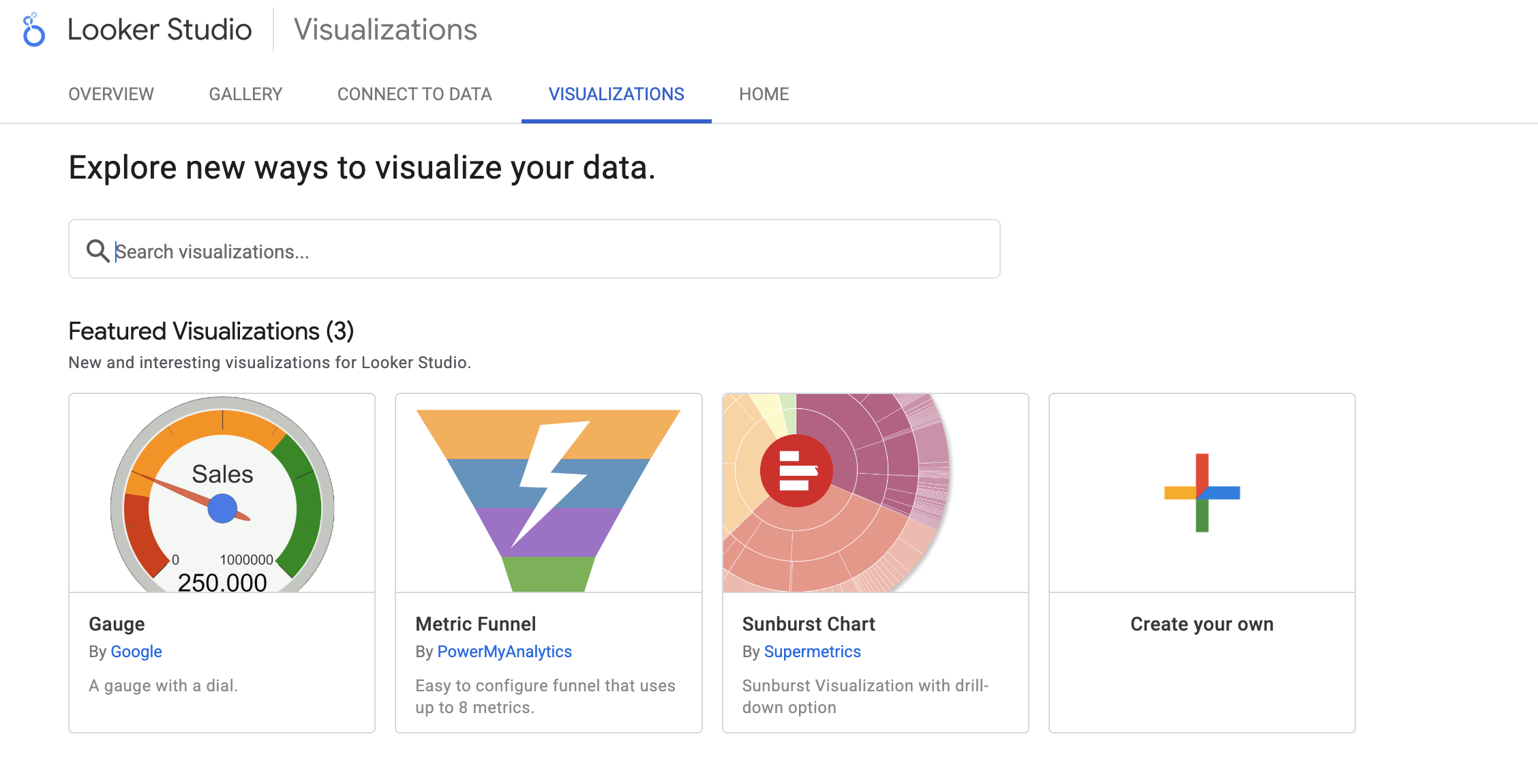Open the Connect to Data tab
The width and height of the screenshot is (1538, 784).
coord(414,94)
